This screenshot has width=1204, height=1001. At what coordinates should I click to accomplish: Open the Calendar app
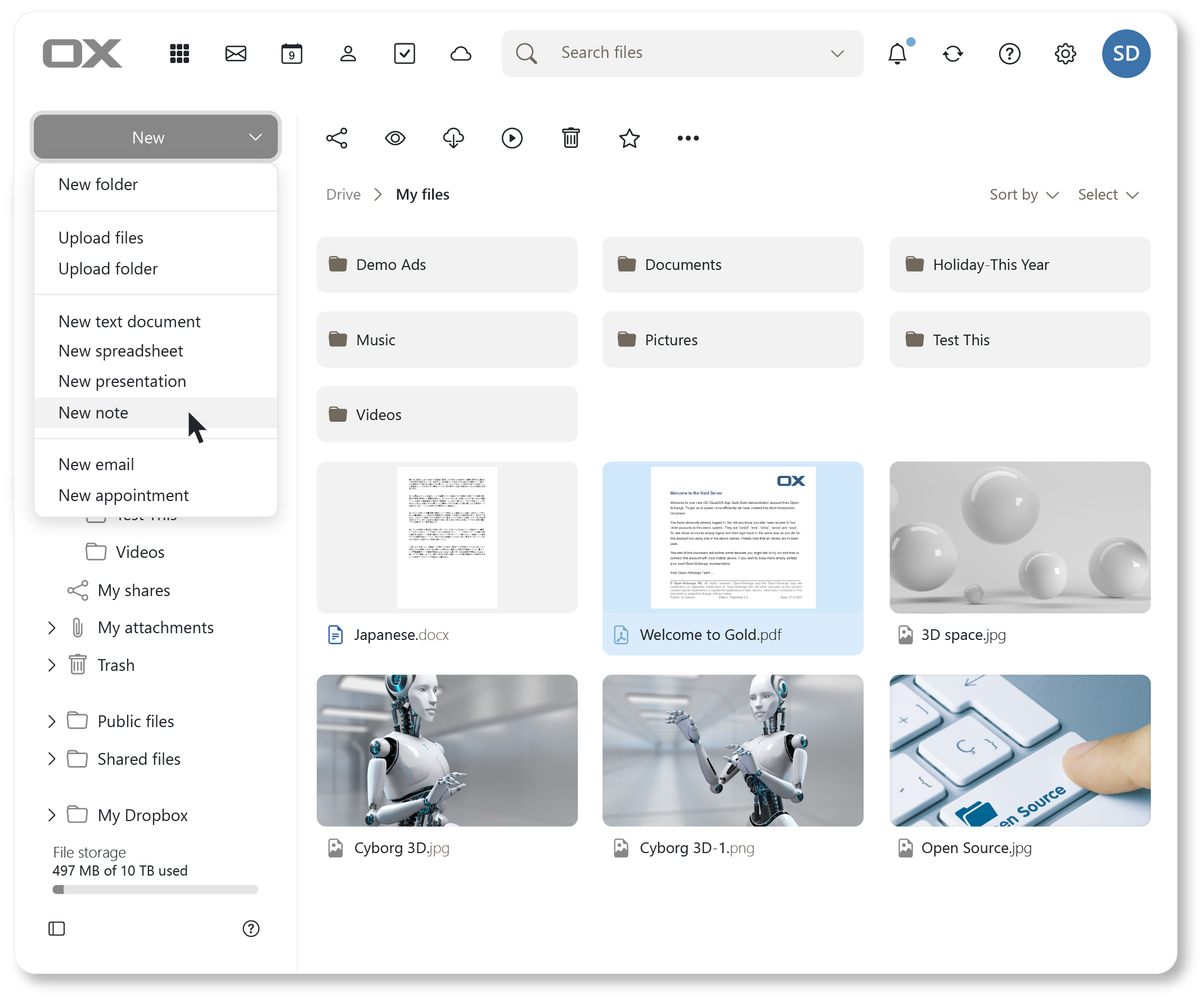point(292,53)
